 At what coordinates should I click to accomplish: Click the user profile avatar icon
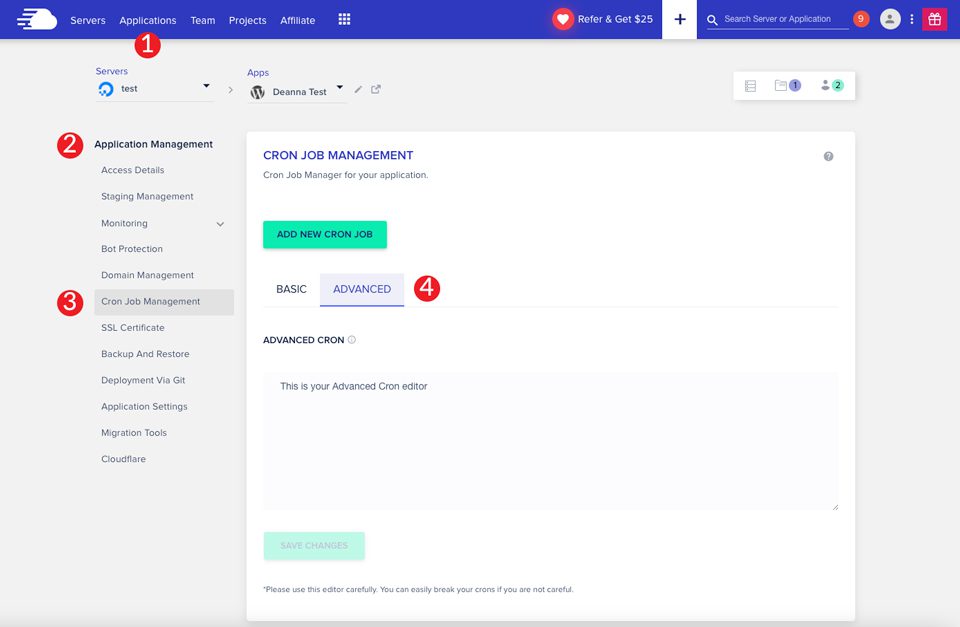(890, 18)
